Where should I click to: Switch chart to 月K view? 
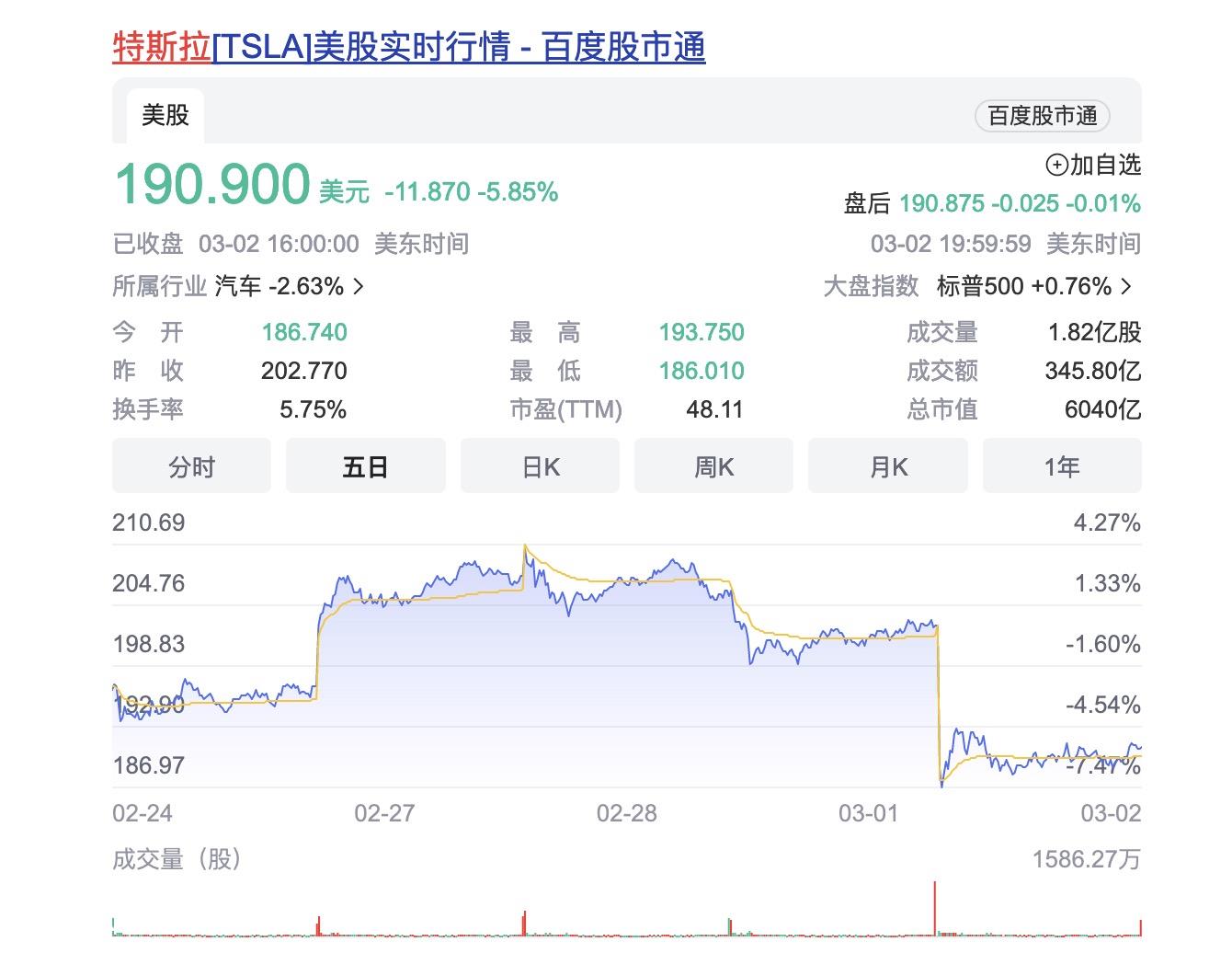point(888,466)
